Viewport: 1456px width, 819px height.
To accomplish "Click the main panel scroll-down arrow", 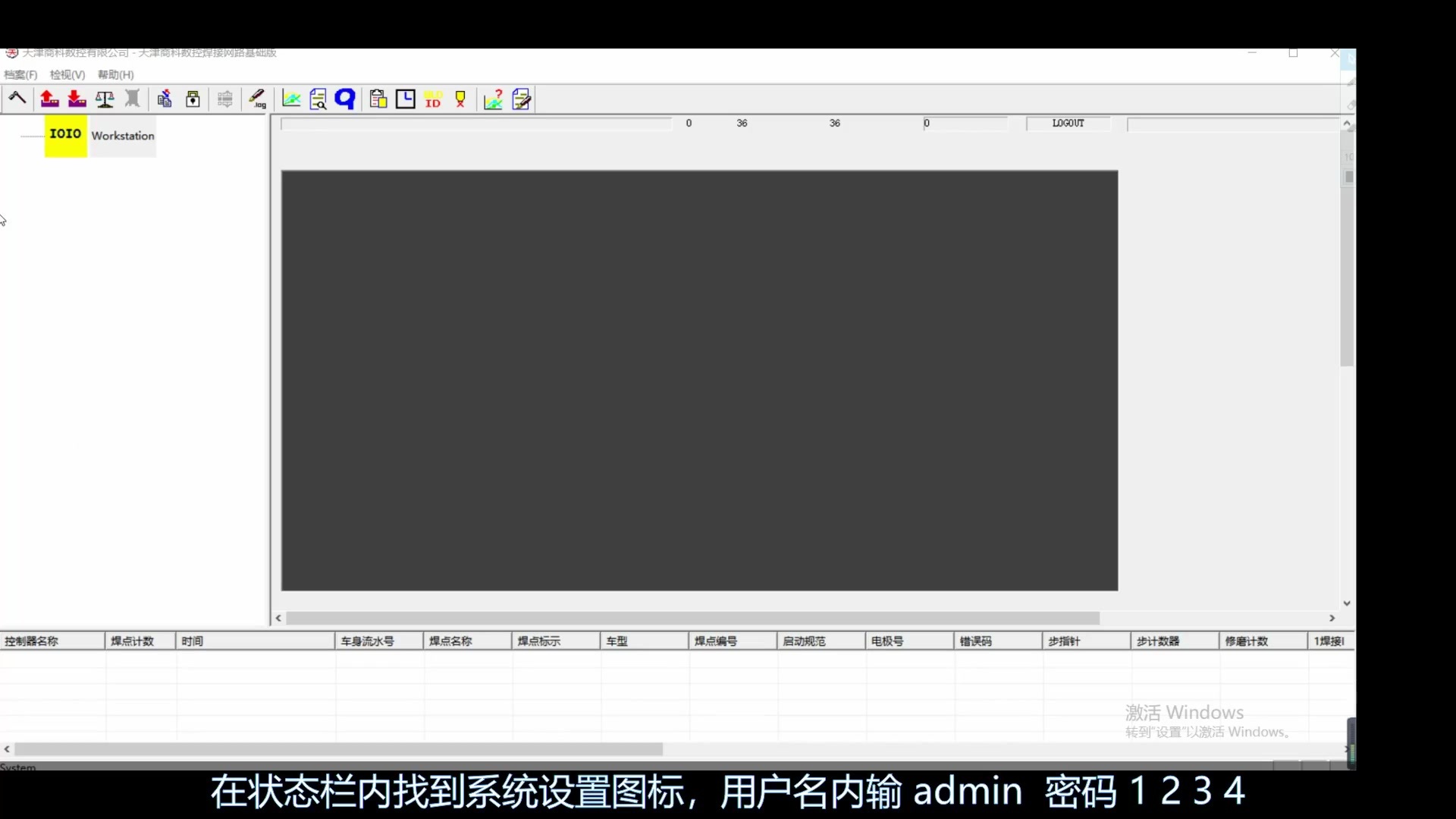I will pyautogui.click(x=1347, y=604).
